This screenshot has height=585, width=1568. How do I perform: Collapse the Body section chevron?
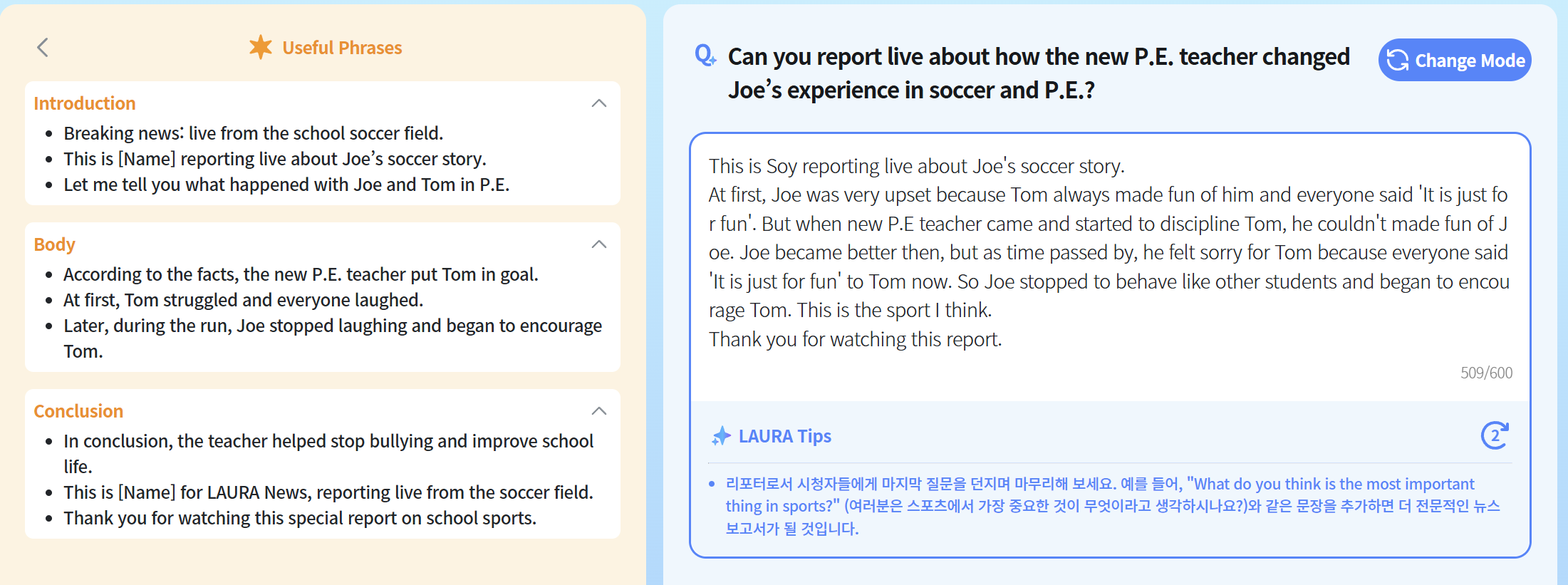pyautogui.click(x=599, y=244)
